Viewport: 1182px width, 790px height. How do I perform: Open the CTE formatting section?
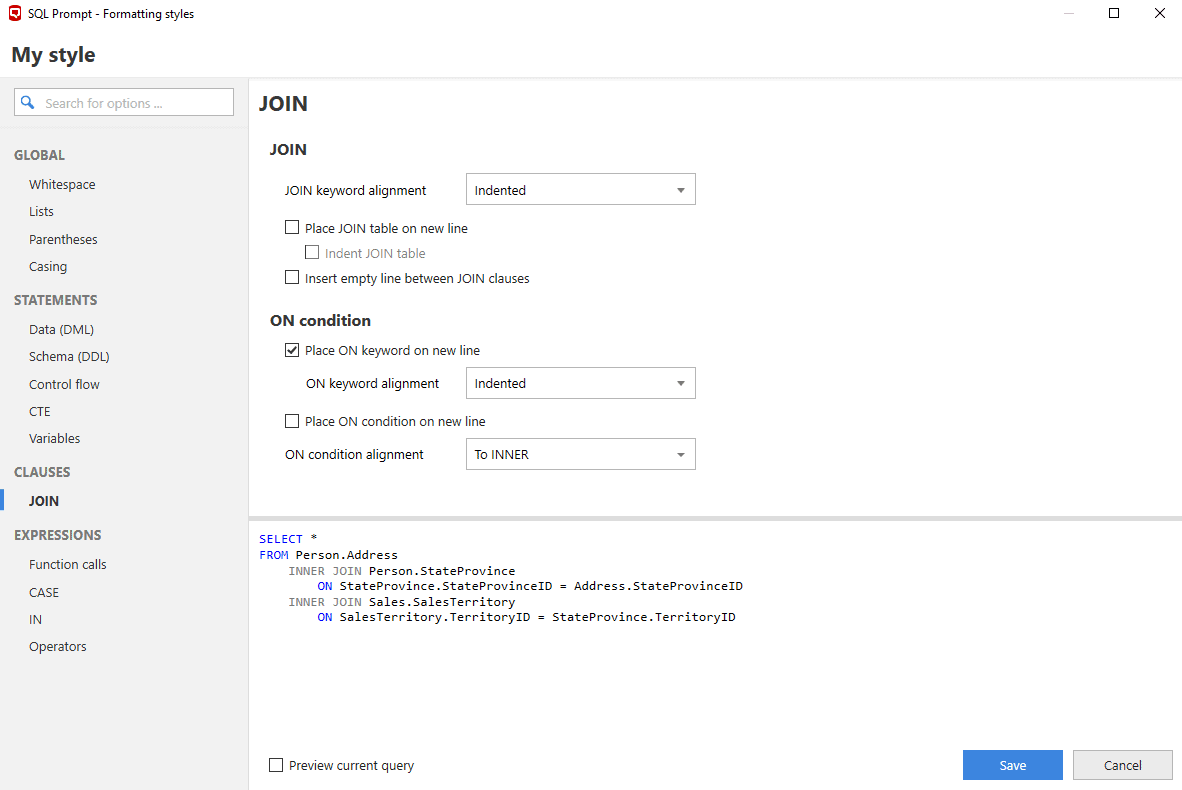coord(40,411)
